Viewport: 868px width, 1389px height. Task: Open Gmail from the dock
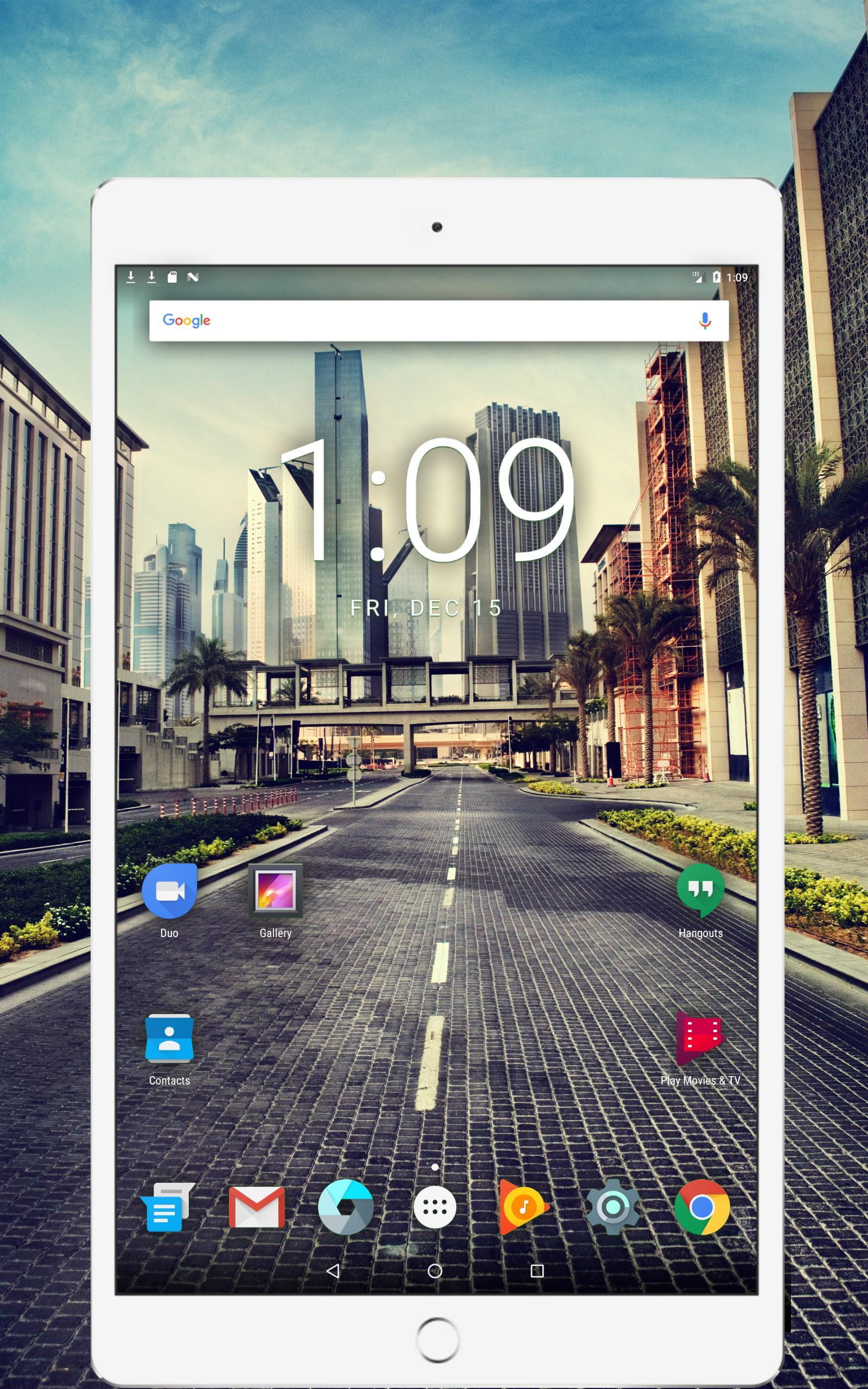tap(257, 1208)
